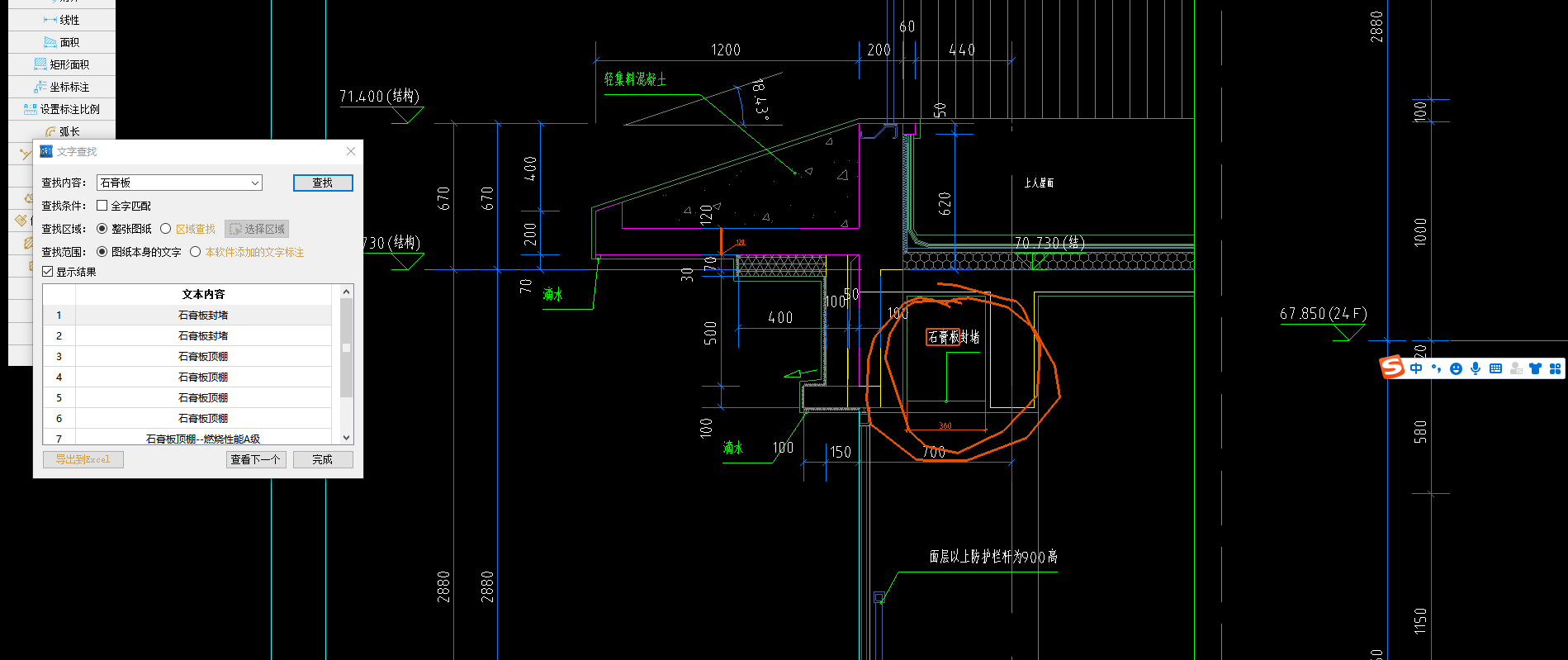The image size is (1568, 660).
Task: Click the 导出到Excel button
Action: [x=83, y=459]
